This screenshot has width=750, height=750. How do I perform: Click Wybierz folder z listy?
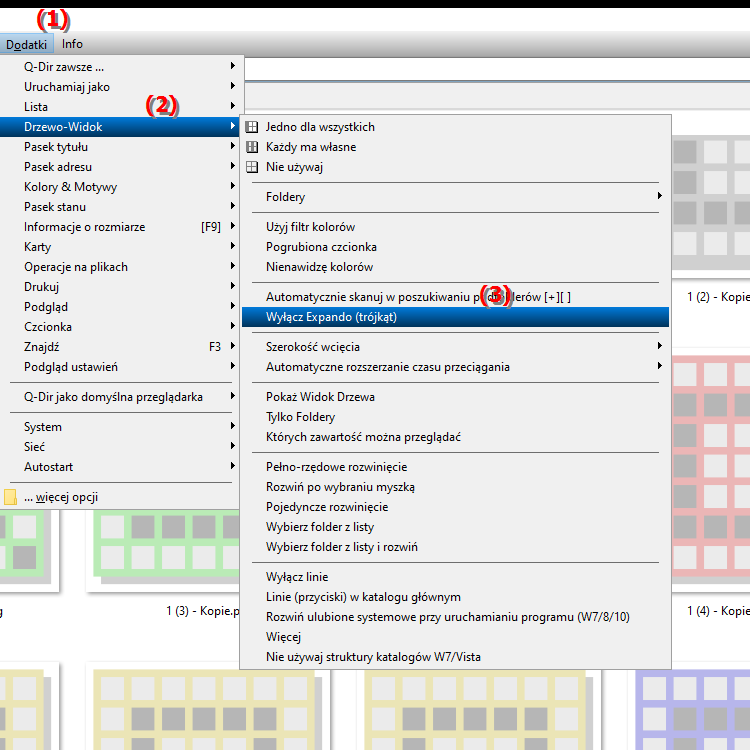(455, 527)
